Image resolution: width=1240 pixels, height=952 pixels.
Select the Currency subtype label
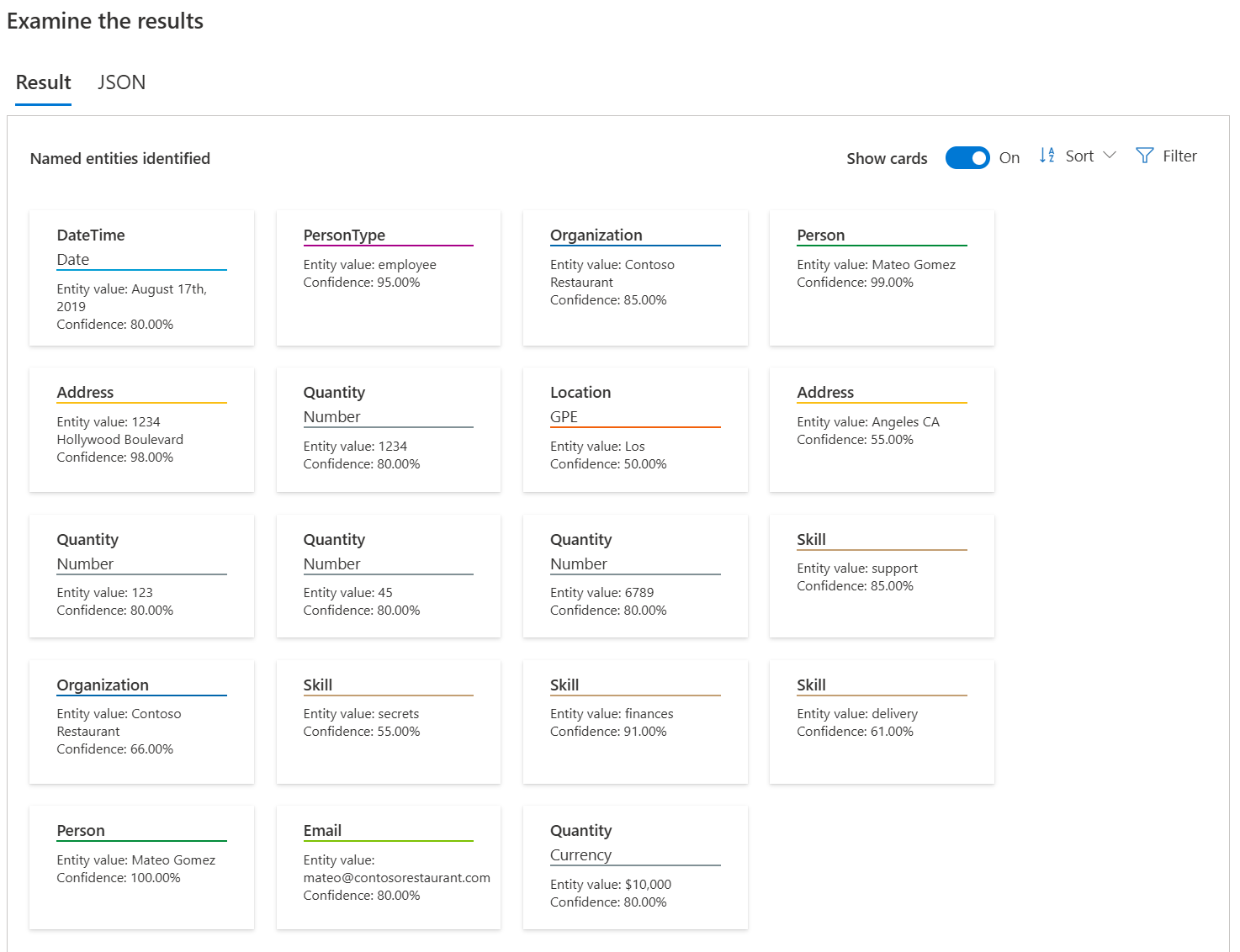[x=581, y=855]
